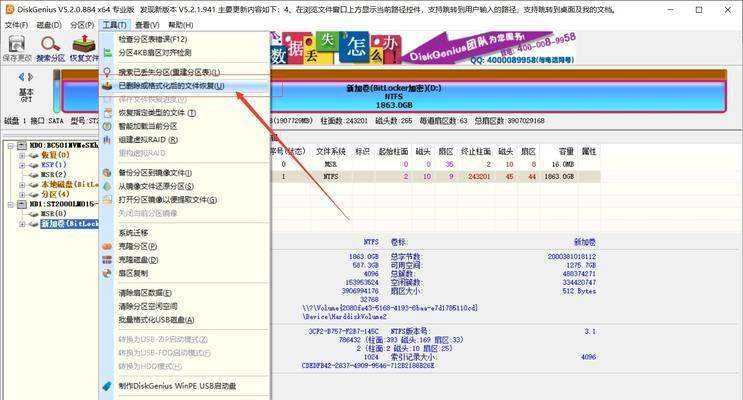This screenshot has width=743, height=400.
Task: Click the previous disk left arrow
Action: tap(21, 77)
